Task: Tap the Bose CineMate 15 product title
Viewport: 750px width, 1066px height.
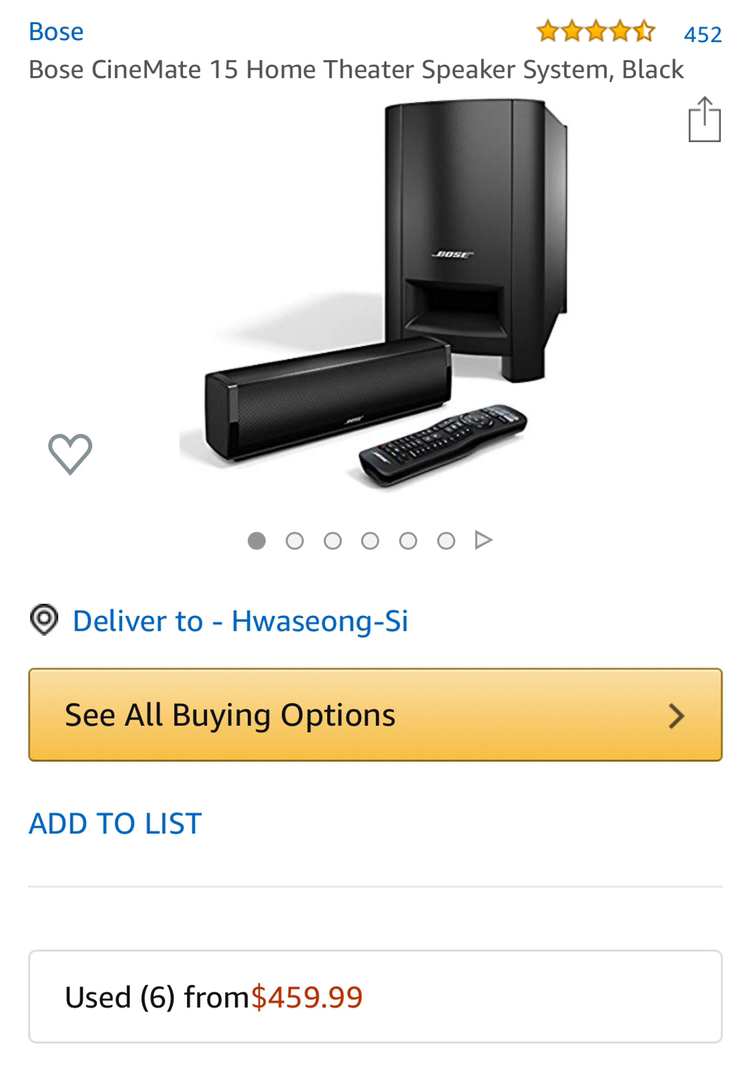Action: pos(356,70)
